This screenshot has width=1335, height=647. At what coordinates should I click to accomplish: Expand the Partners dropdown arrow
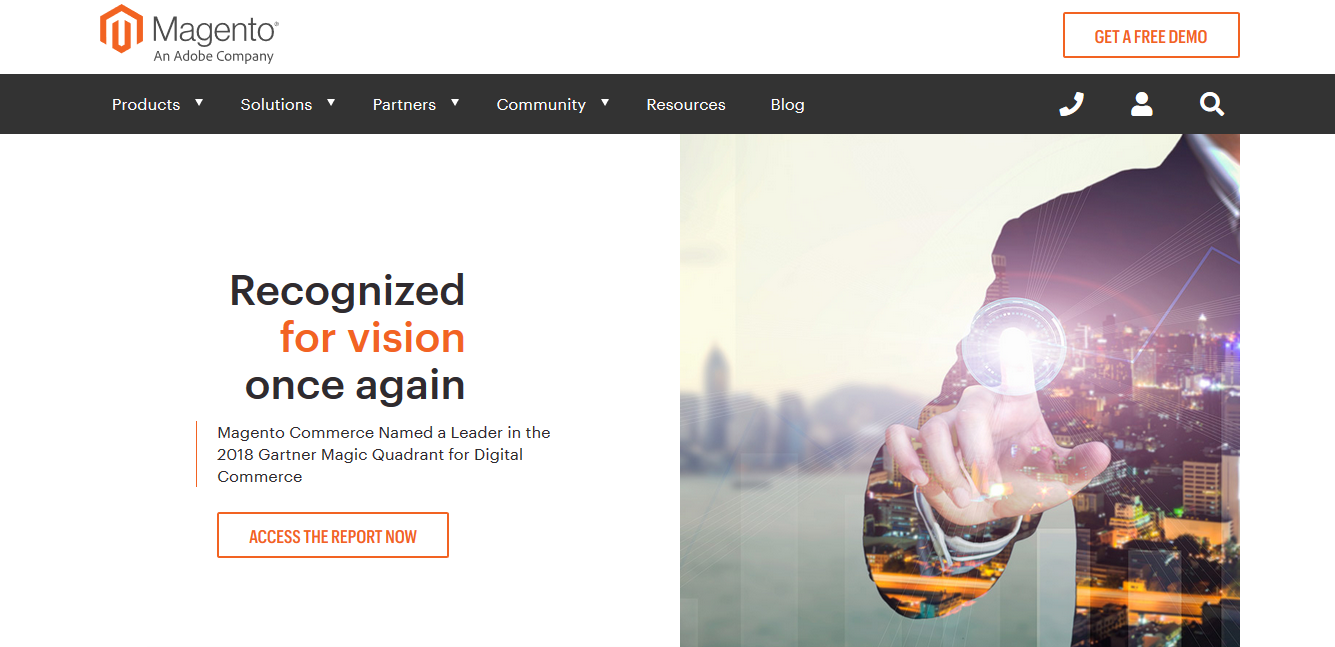pos(455,103)
